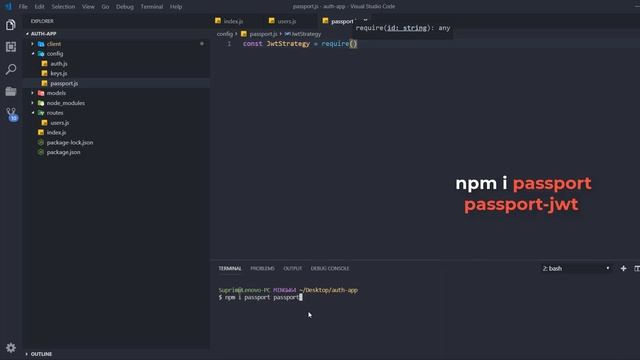Open the '2: bash' terminal selector dropdown
The height and width of the screenshot is (360, 640).
coord(576,268)
